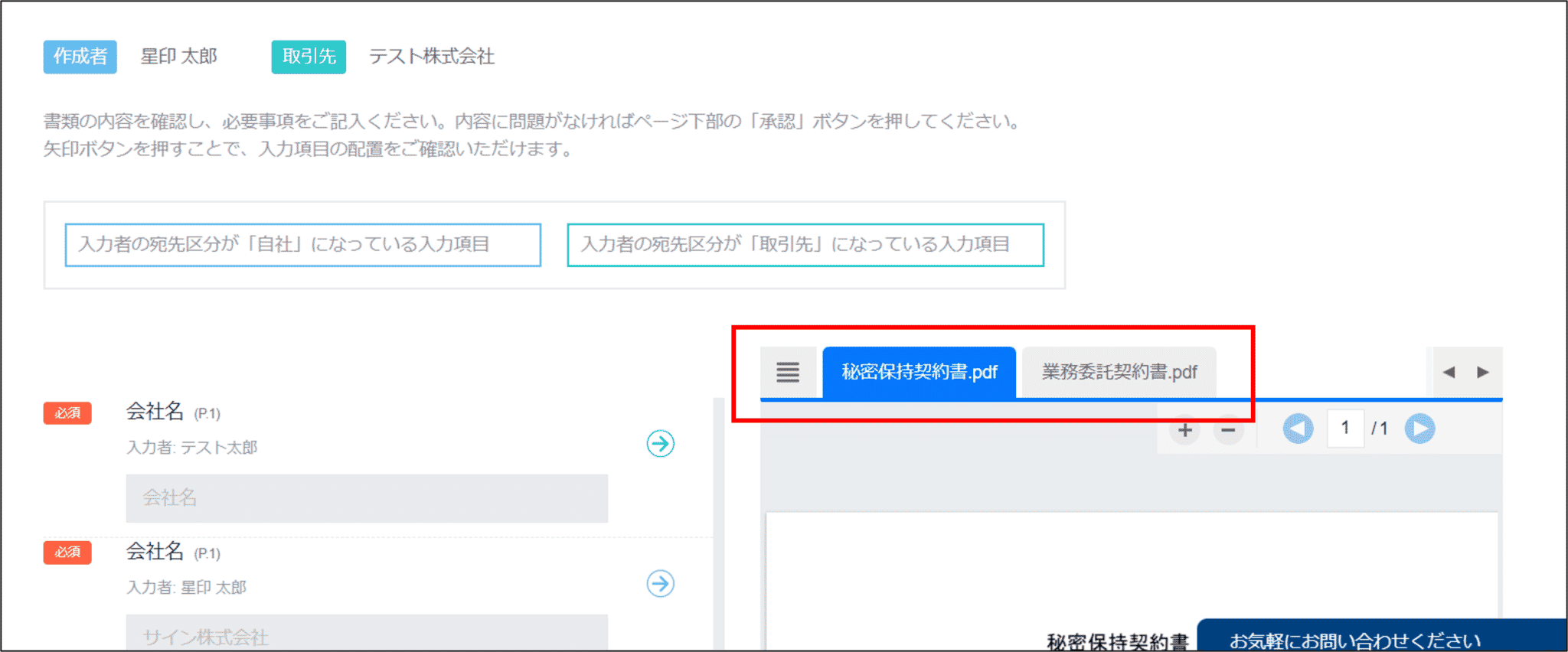Zoom in on the PDF with plus button
This screenshot has height=652, width=1568.
(1184, 430)
